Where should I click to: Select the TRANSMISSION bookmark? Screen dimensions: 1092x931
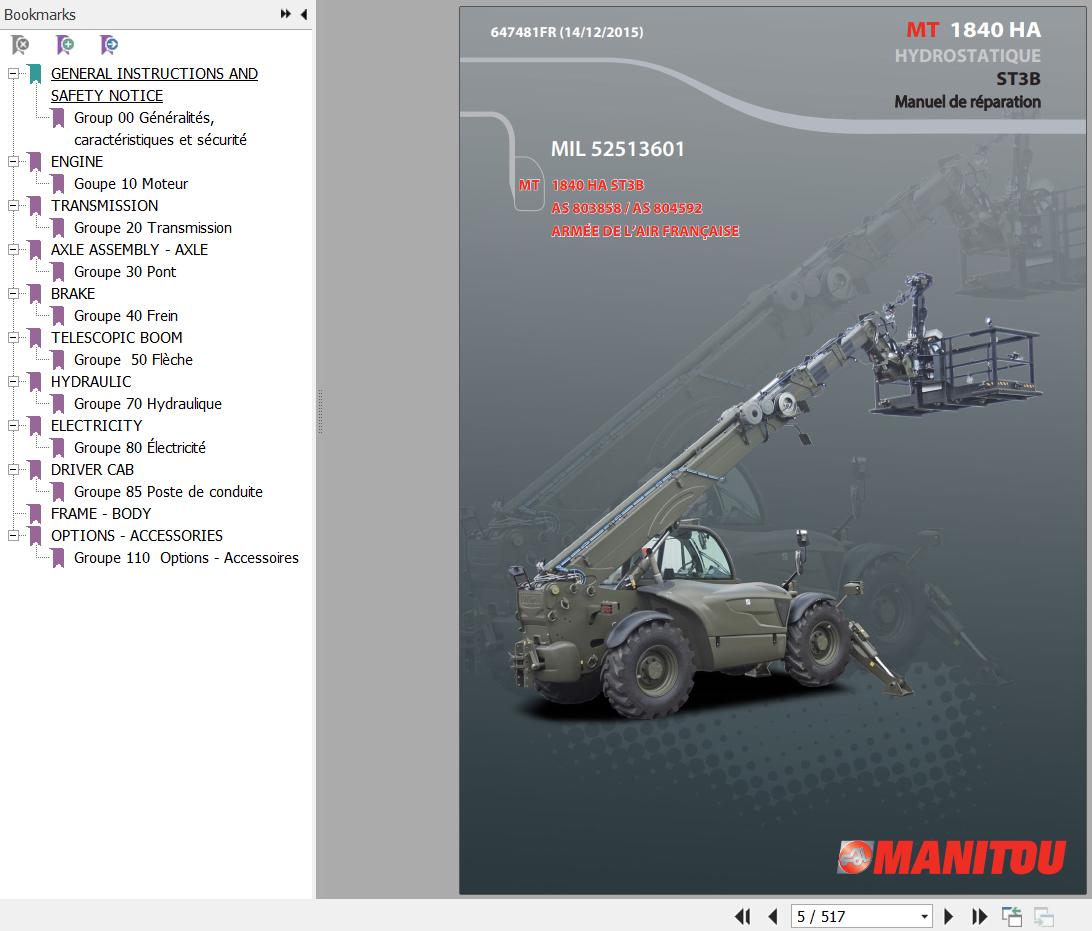click(104, 205)
